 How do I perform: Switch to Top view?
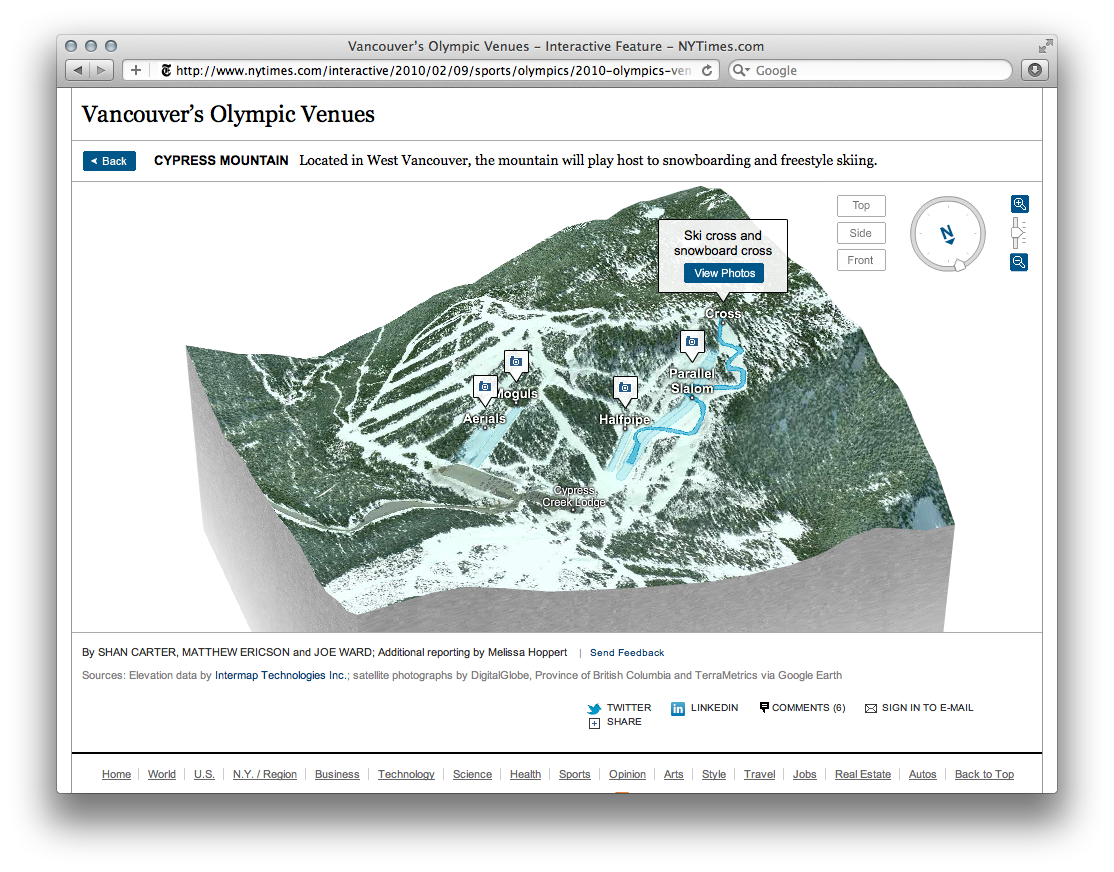point(861,205)
